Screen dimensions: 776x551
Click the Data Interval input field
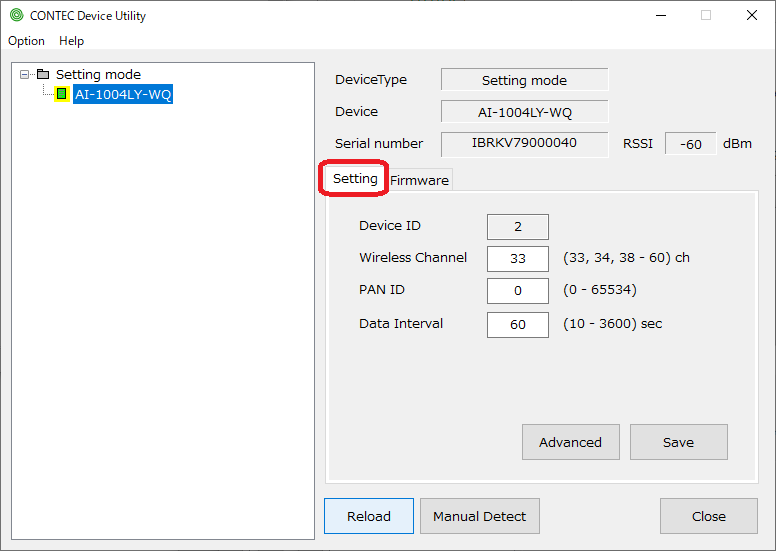pyautogui.click(x=518, y=325)
